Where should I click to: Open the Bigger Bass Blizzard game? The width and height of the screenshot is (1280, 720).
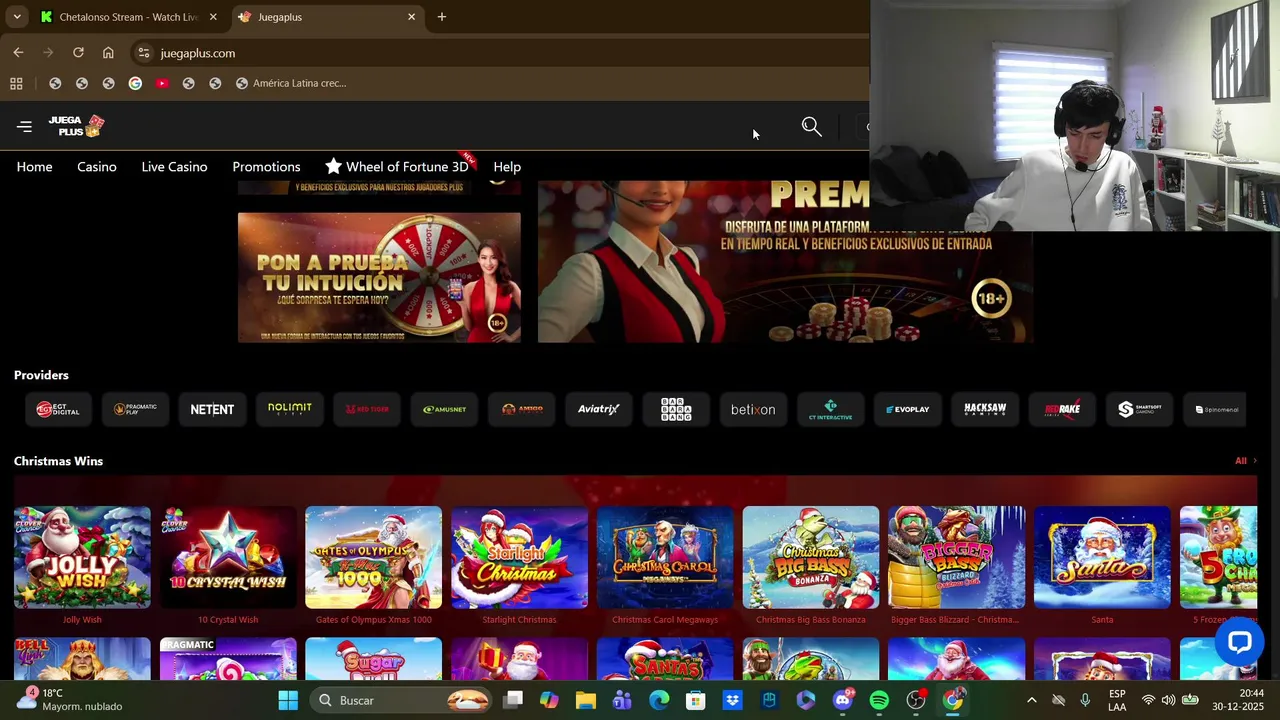pos(957,557)
